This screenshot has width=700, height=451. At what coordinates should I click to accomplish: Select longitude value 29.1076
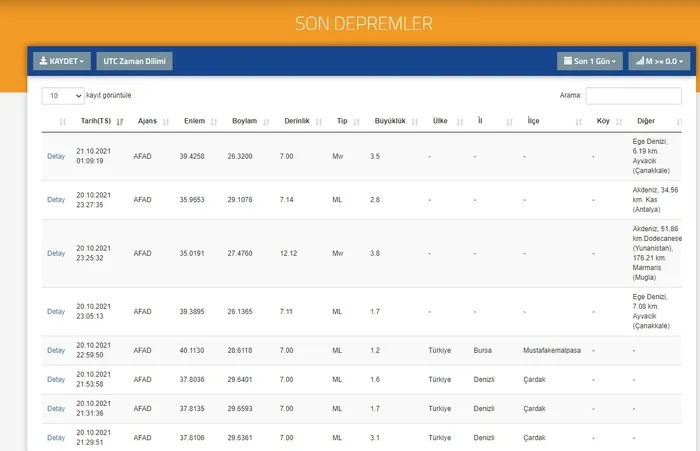pyautogui.click(x=240, y=200)
